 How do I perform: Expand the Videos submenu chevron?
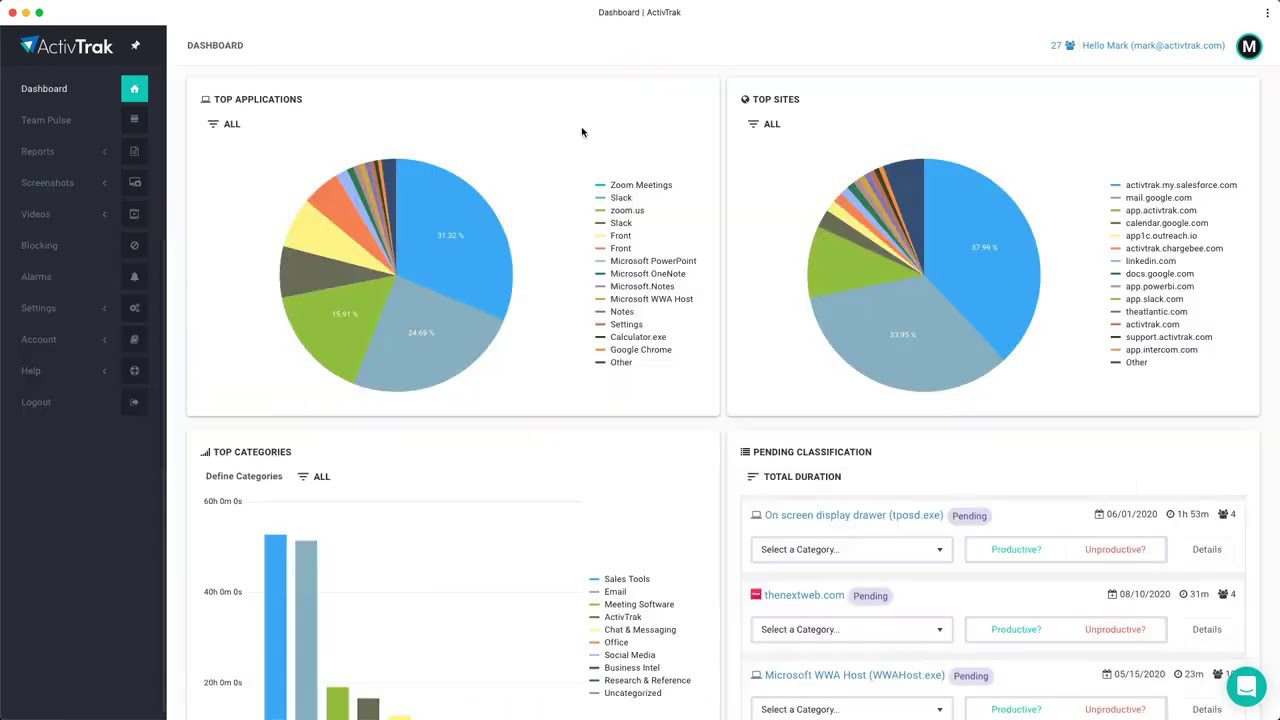pyautogui.click(x=105, y=214)
